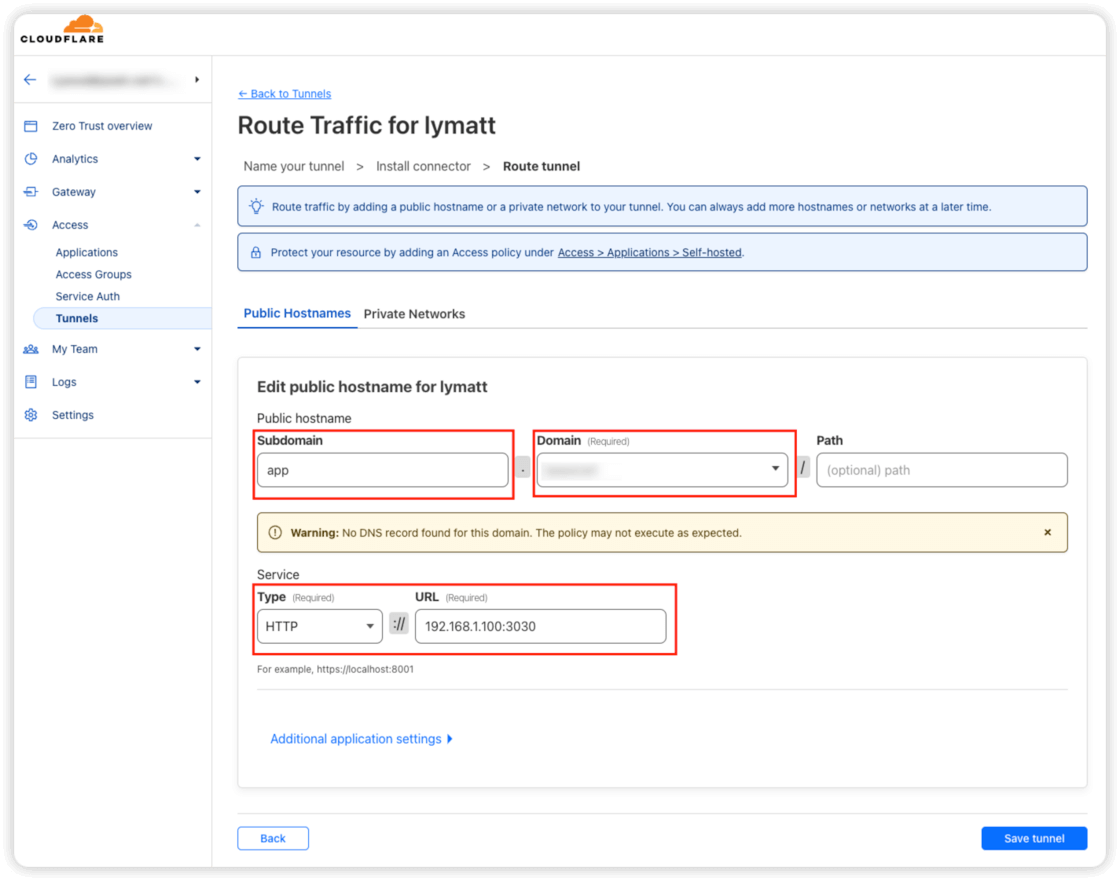Click the Analytics chart icon
Viewport: 1120px width, 881px height.
[x=31, y=159]
